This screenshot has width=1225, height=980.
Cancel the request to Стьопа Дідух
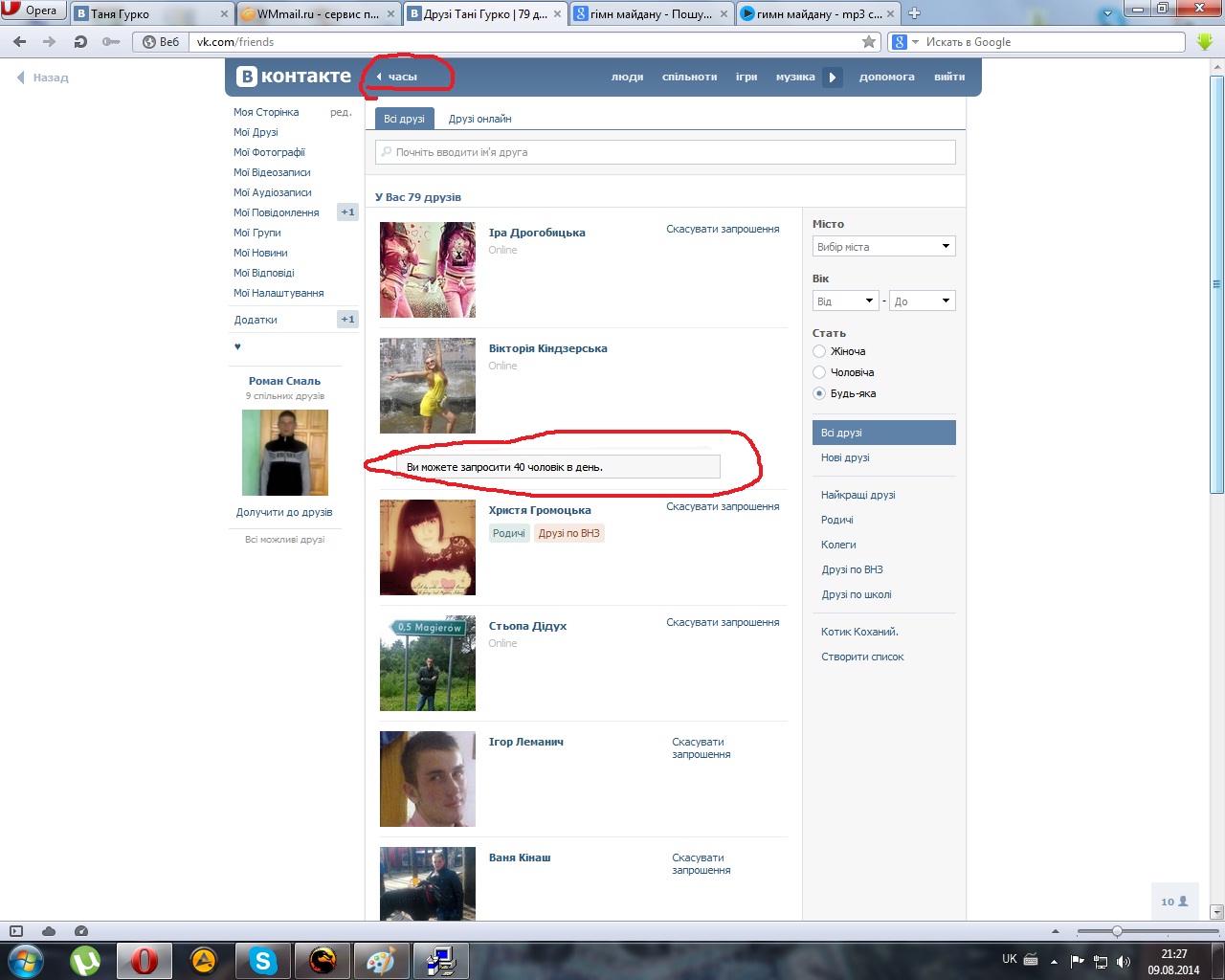point(723,622)
